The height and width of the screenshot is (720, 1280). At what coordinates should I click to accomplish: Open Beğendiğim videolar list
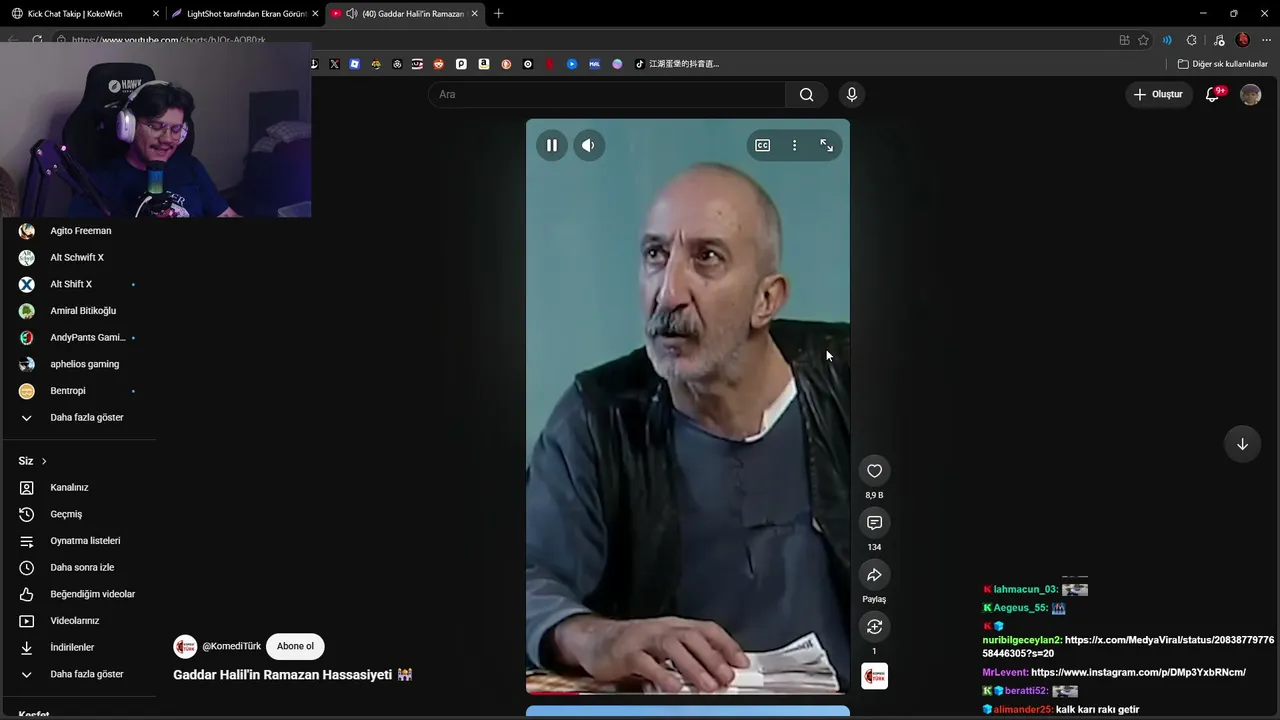(79, 594)
